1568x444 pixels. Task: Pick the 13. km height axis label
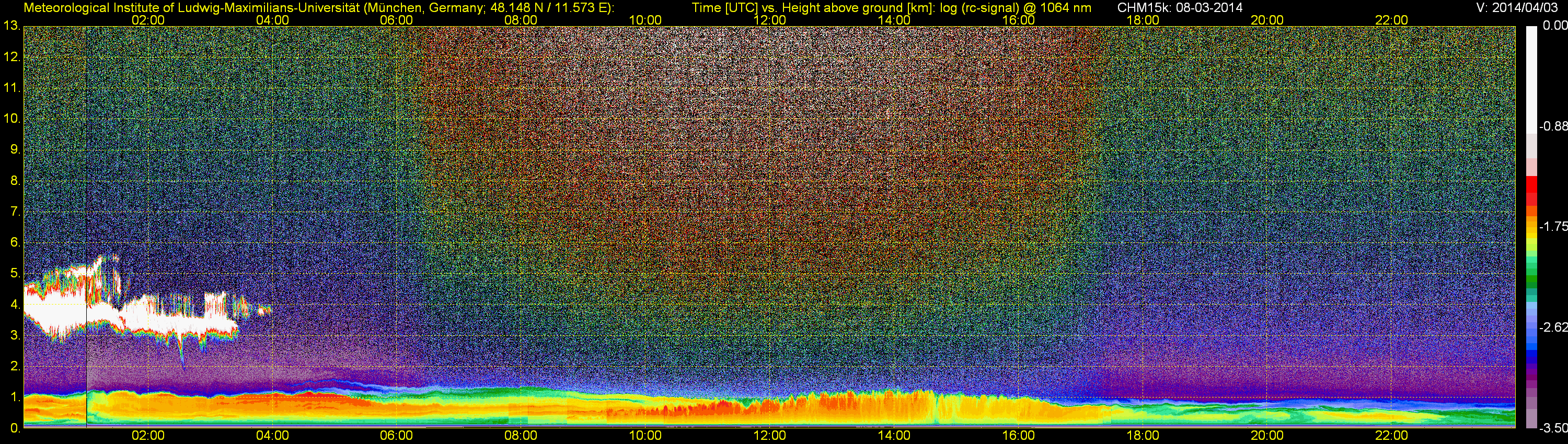point(13,26)
